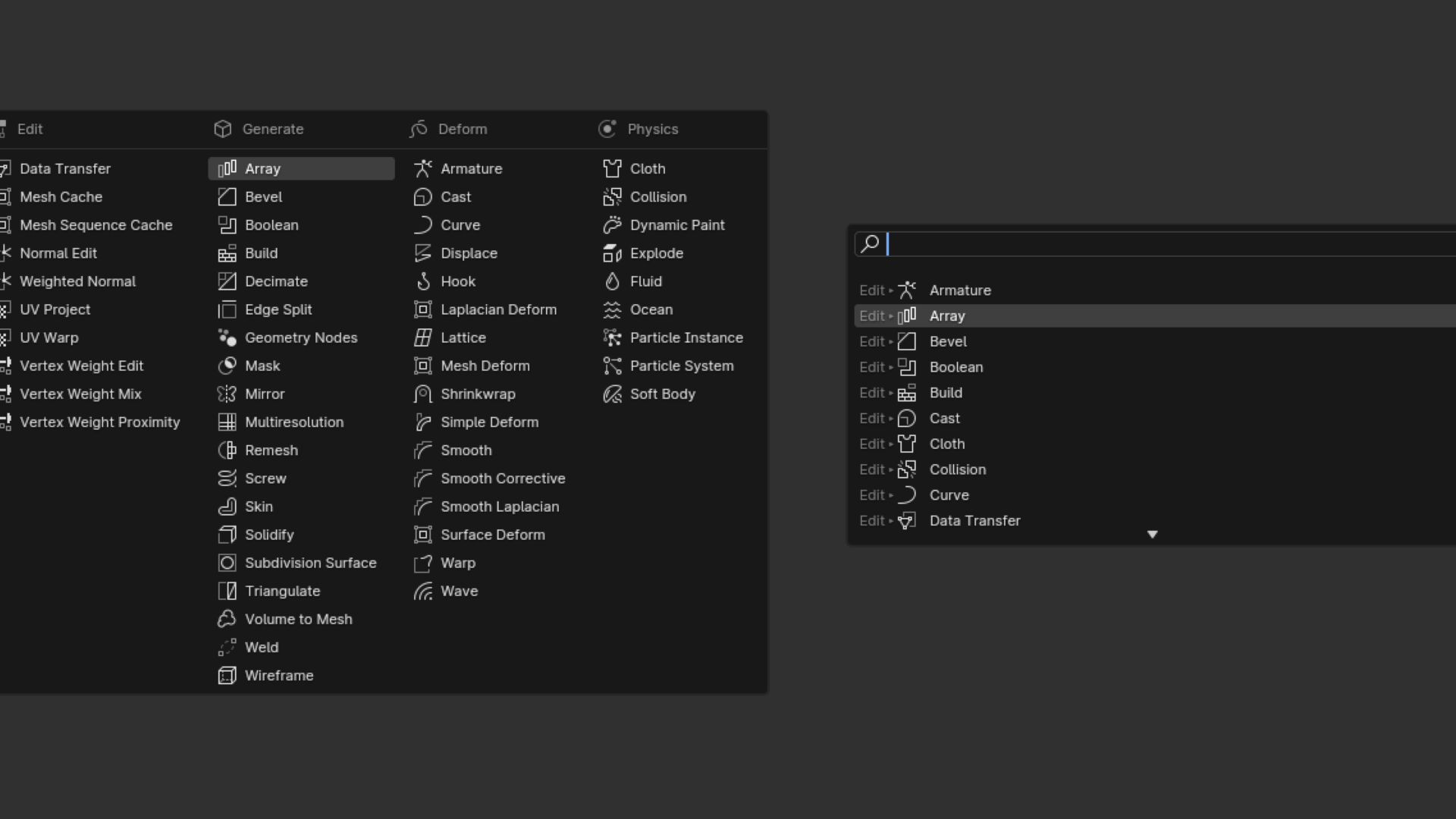
Task: Click the Boolean modifier icon in Generate column
Action: (x=227, y=225)
